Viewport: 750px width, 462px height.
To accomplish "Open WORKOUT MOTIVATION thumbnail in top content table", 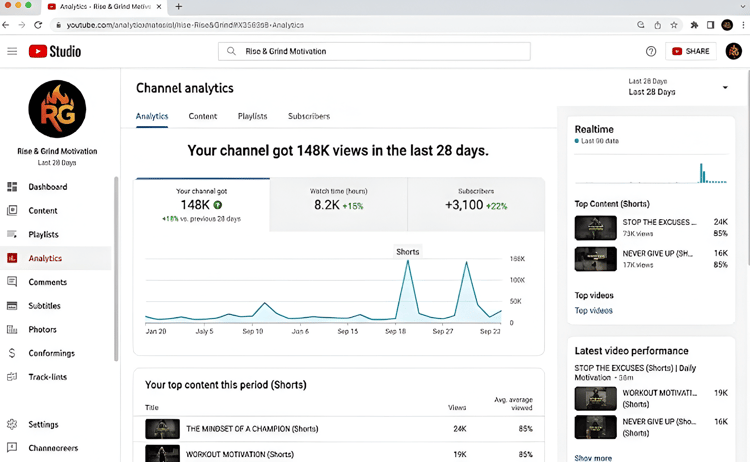I will [x=163, y=453].
